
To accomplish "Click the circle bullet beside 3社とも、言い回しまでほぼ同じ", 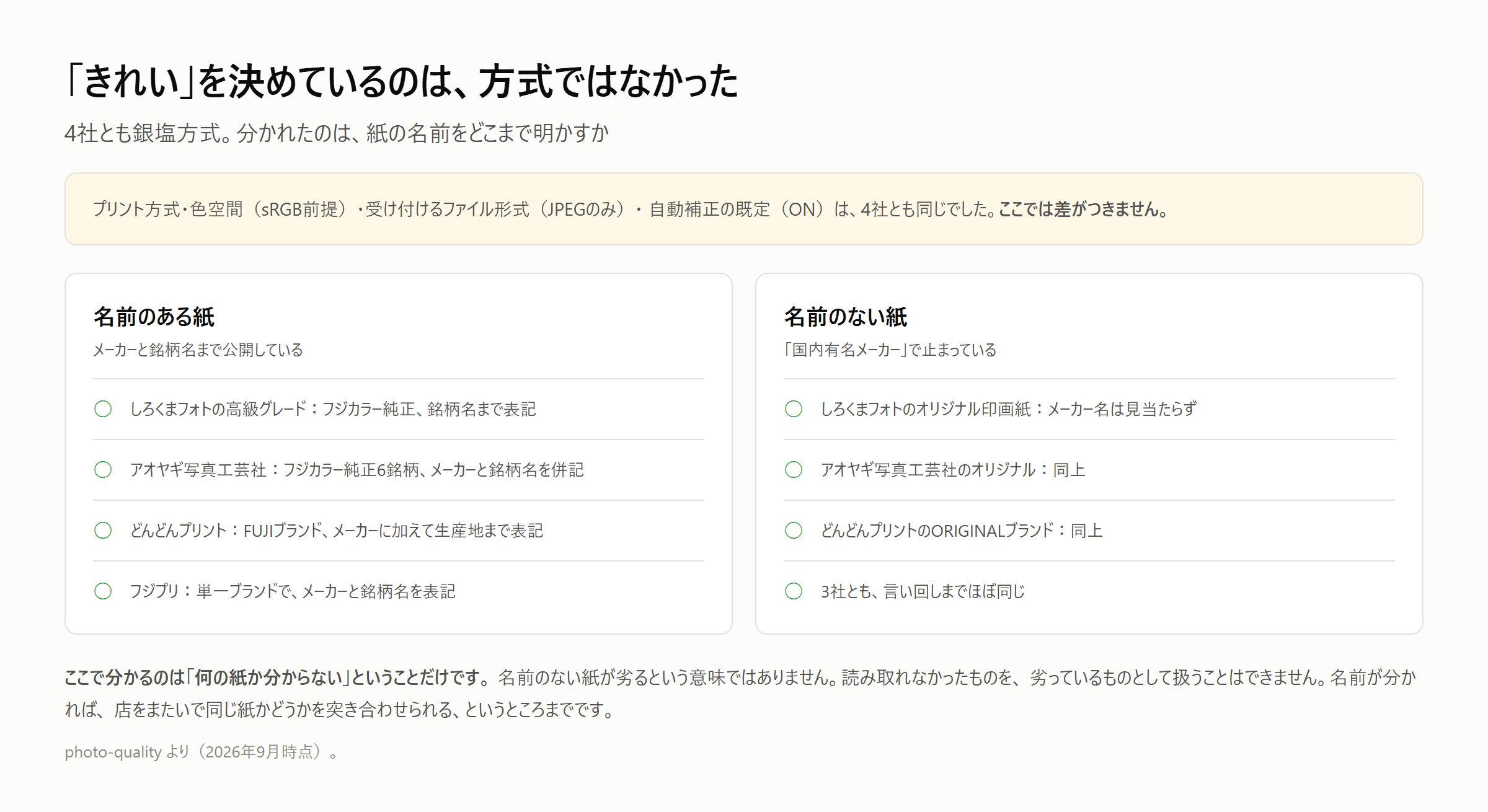I will (794, 591).
